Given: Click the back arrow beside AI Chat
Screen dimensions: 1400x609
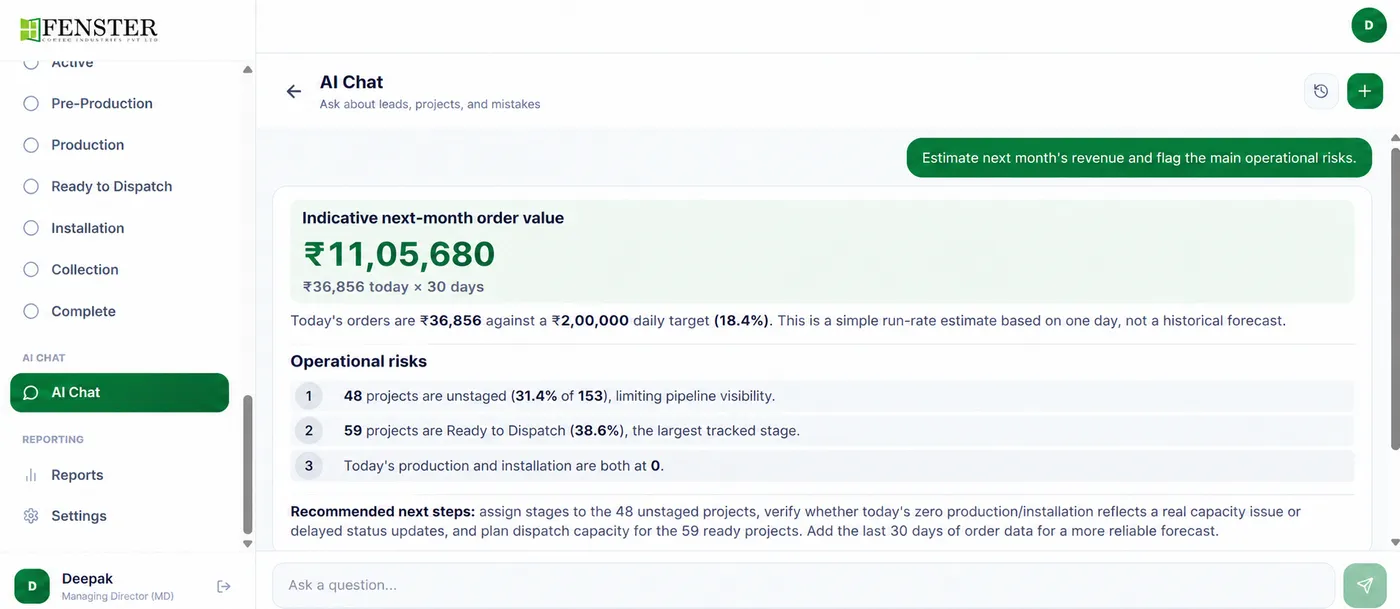Looking at the screenshot, I should point(293,91).
